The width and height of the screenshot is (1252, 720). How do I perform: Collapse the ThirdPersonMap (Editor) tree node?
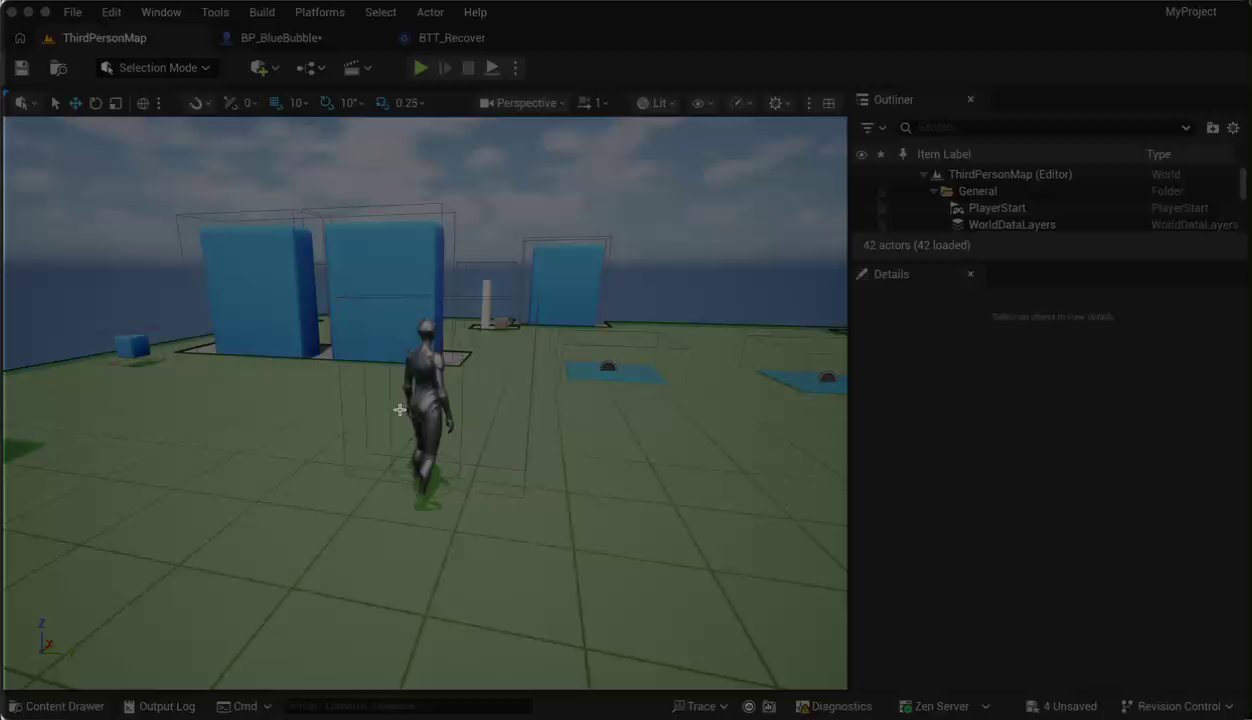[x=923, y=175]
